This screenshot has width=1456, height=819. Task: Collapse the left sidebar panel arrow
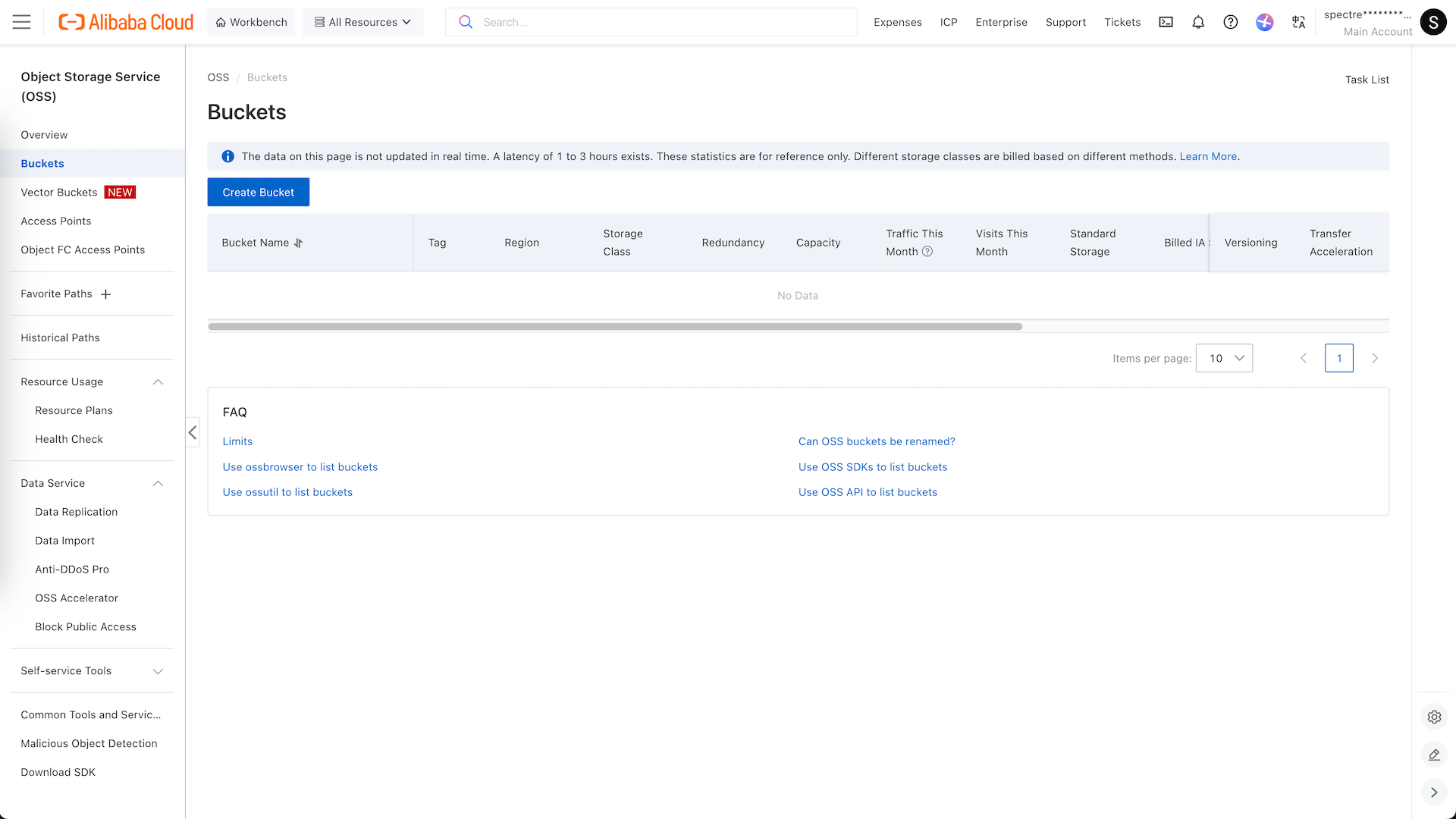[x=193, y=432]
